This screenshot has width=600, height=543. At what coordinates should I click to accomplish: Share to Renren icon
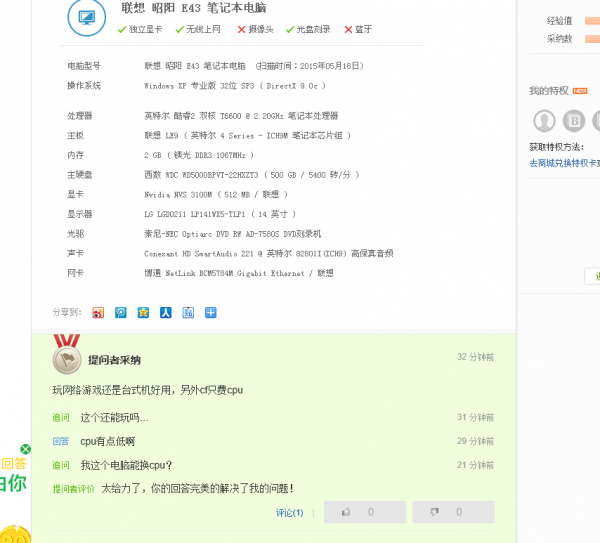pyautogui.click(x=166, y=313)
